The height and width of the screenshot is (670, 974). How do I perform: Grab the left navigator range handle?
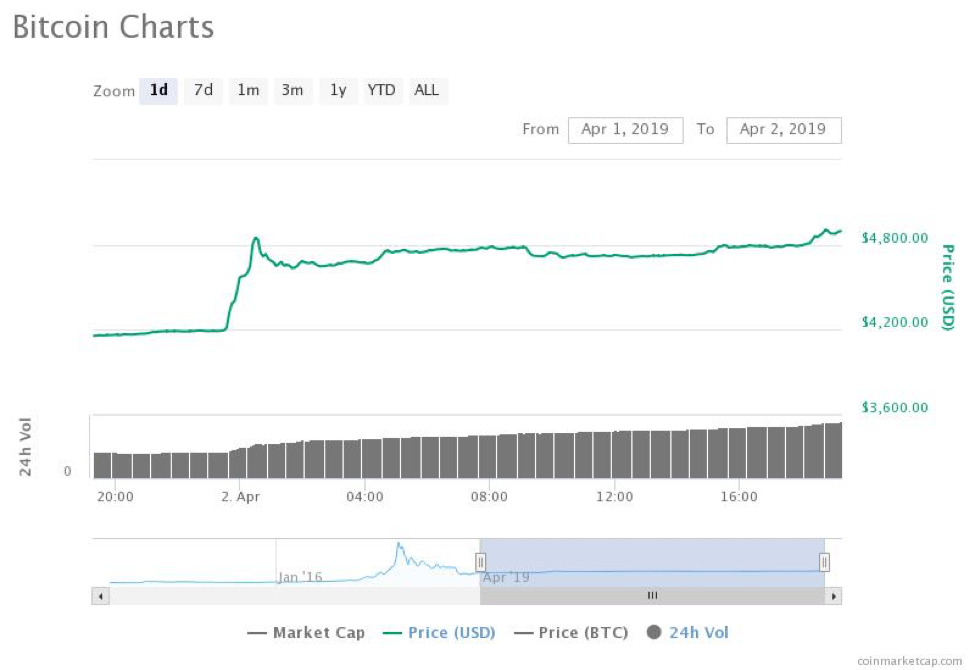click(x=480, y=563)
